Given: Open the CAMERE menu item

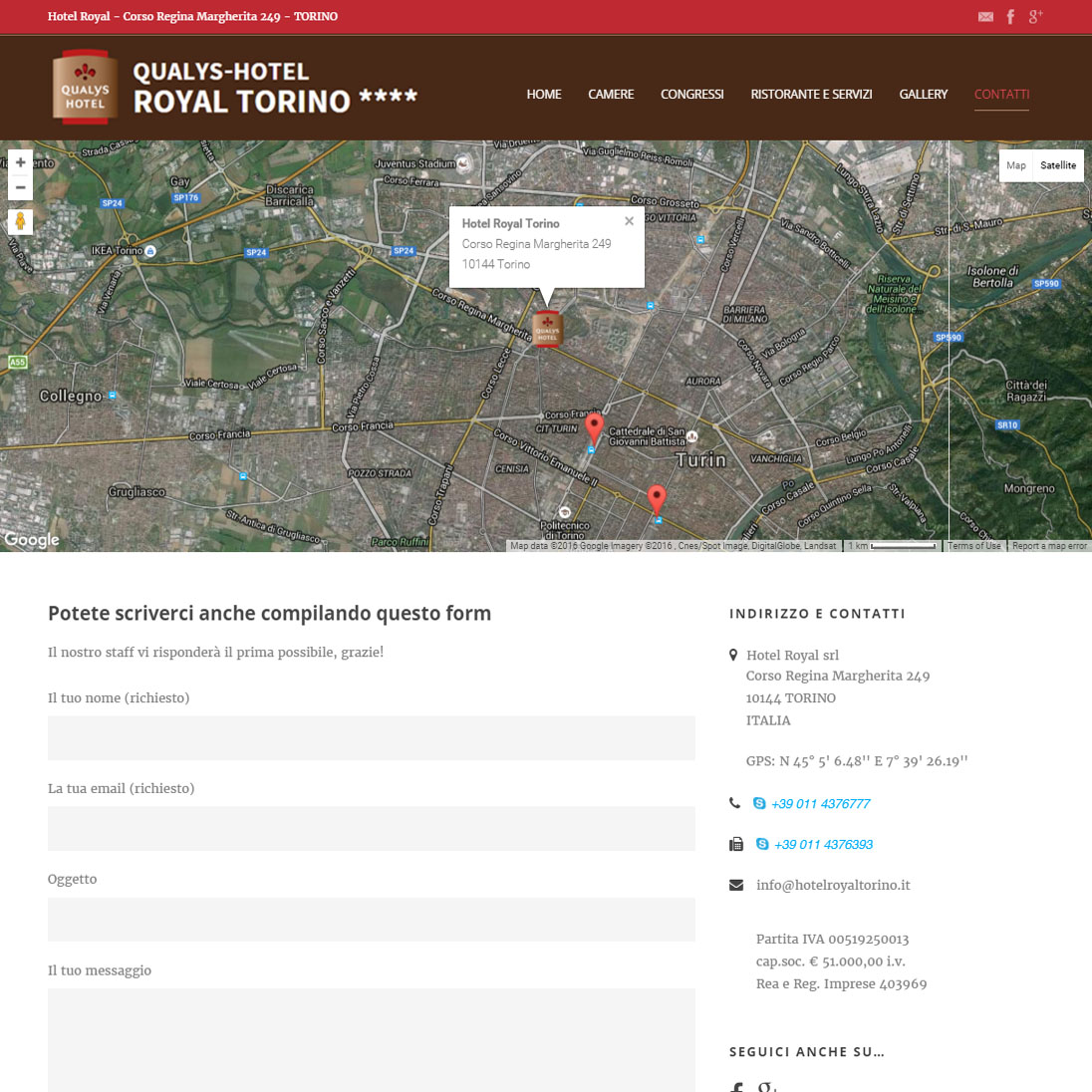Looking at the screenshot, I should click(x=611, y=94).
